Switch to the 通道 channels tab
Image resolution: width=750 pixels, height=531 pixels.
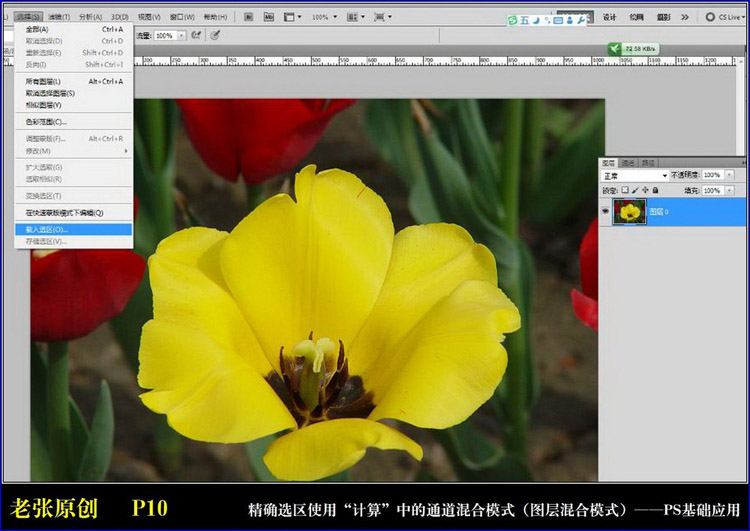628,162
